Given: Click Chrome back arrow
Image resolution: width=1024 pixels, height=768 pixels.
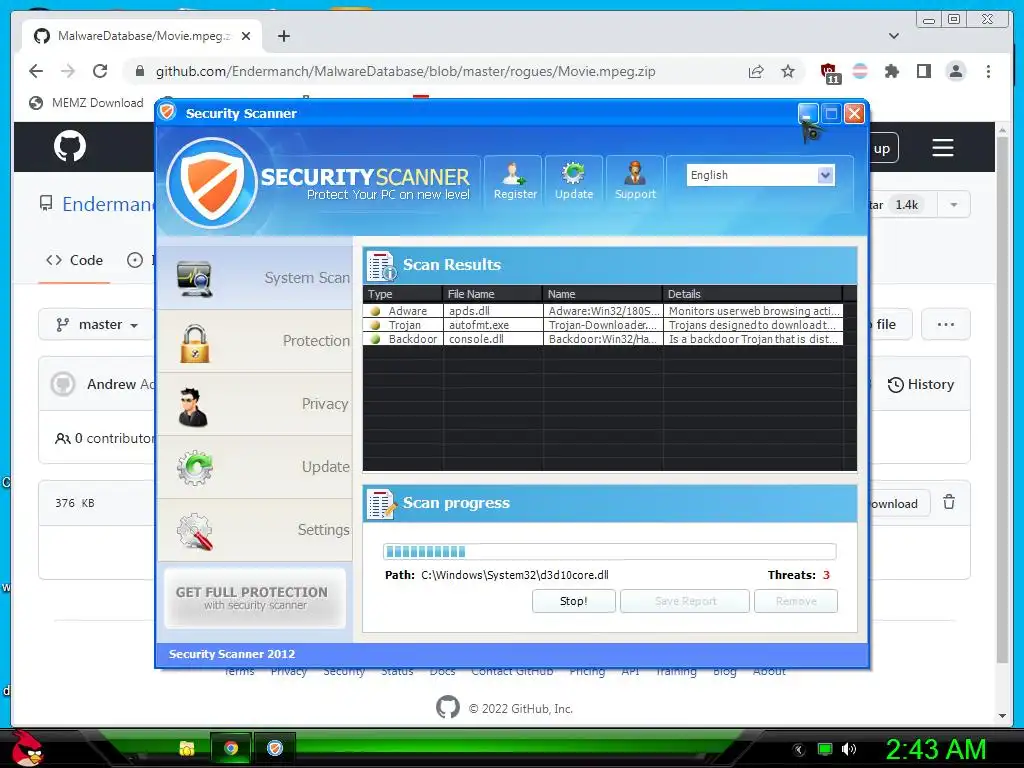Looking at the screenshot, I should point(36,71).
